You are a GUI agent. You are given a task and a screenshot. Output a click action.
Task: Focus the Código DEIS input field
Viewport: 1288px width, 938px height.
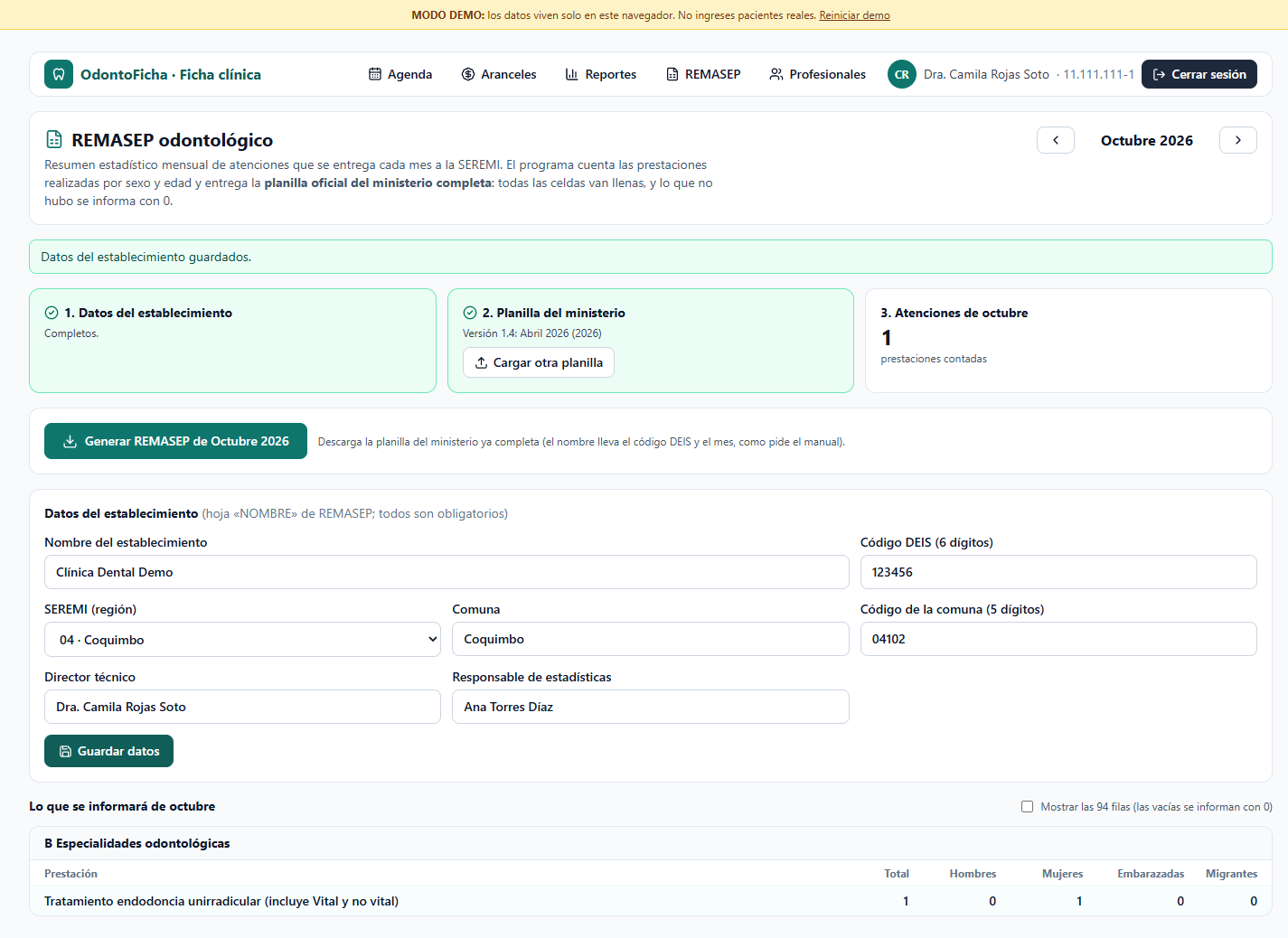coord(1058,572)
